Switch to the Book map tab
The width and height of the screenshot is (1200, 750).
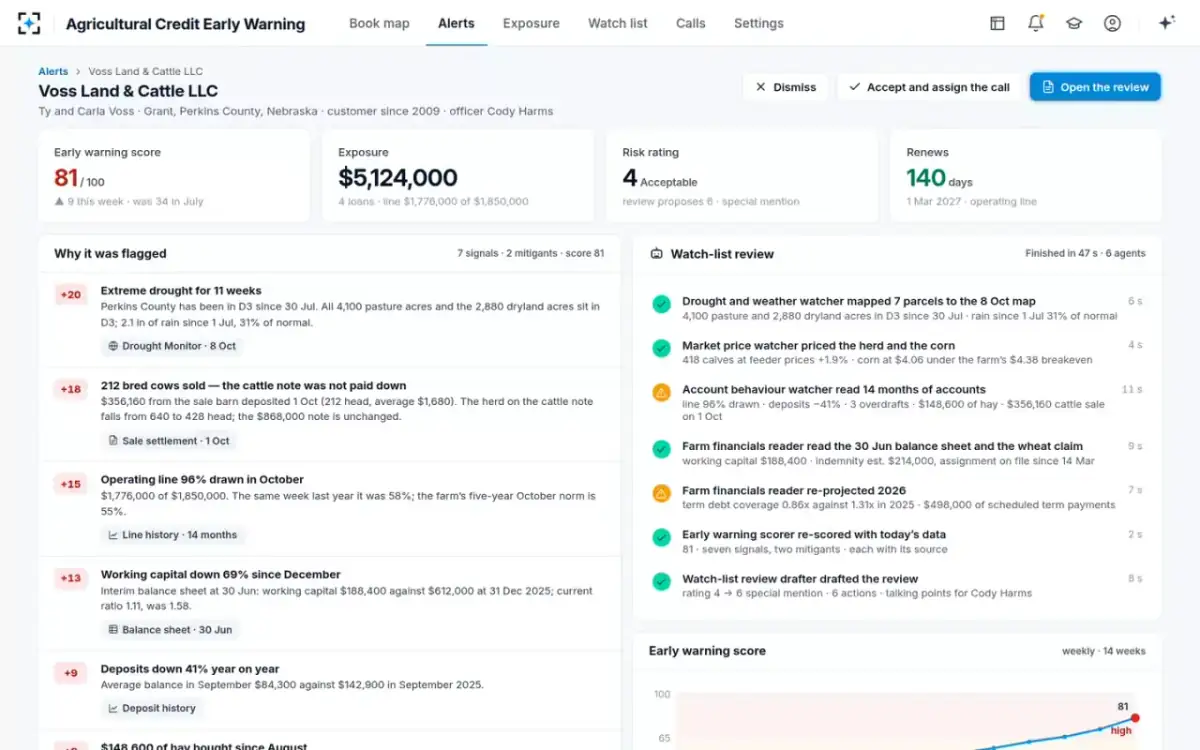tap(379, 23)
